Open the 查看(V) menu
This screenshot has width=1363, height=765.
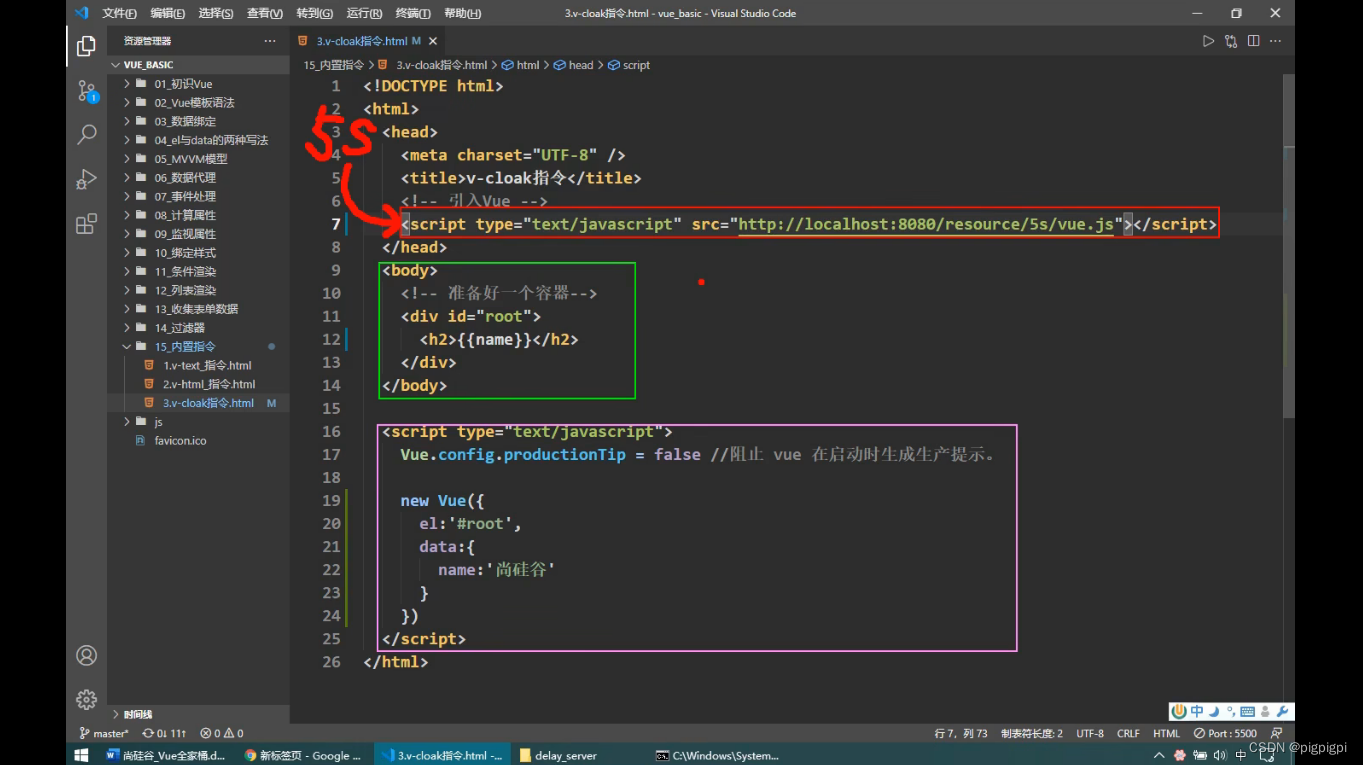tap(265, 13)
